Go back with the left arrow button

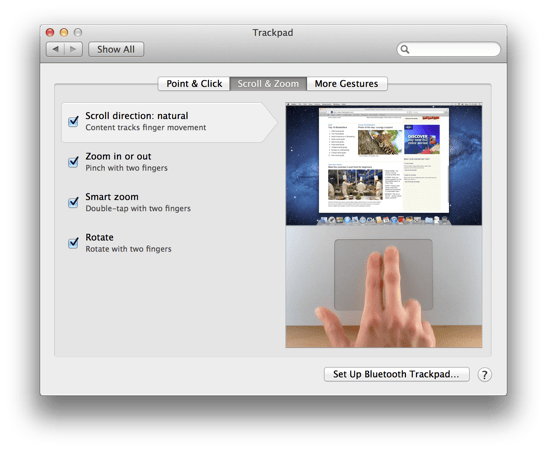tap(55, 49)
